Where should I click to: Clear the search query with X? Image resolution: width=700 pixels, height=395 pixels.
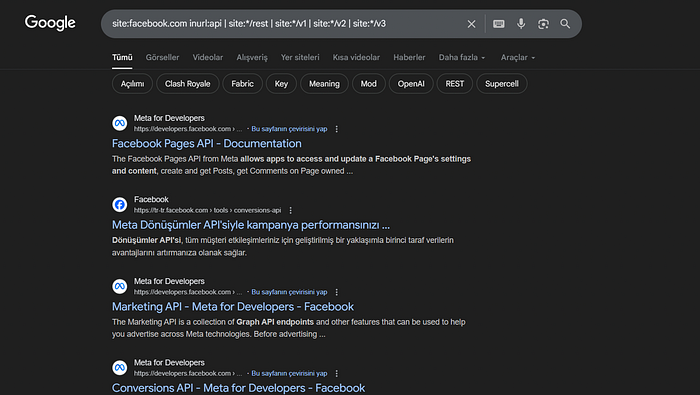pos(471,24)
